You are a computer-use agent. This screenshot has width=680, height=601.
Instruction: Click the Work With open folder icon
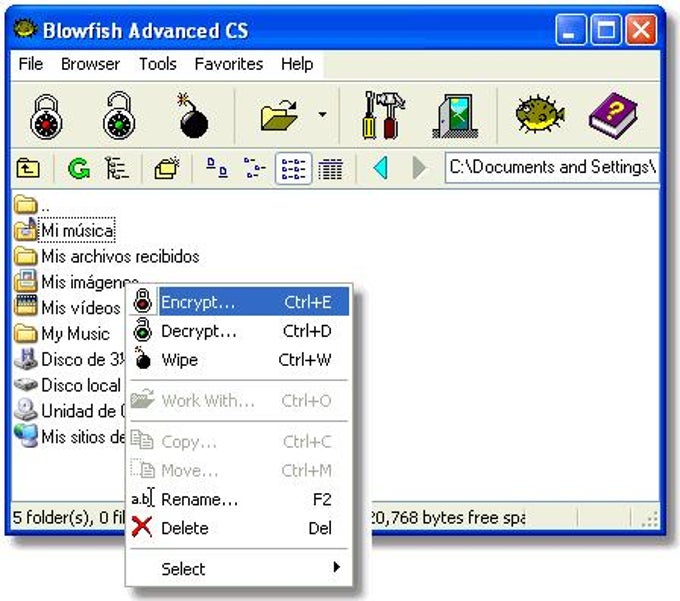pyautogui.click(x=279, y=115)
